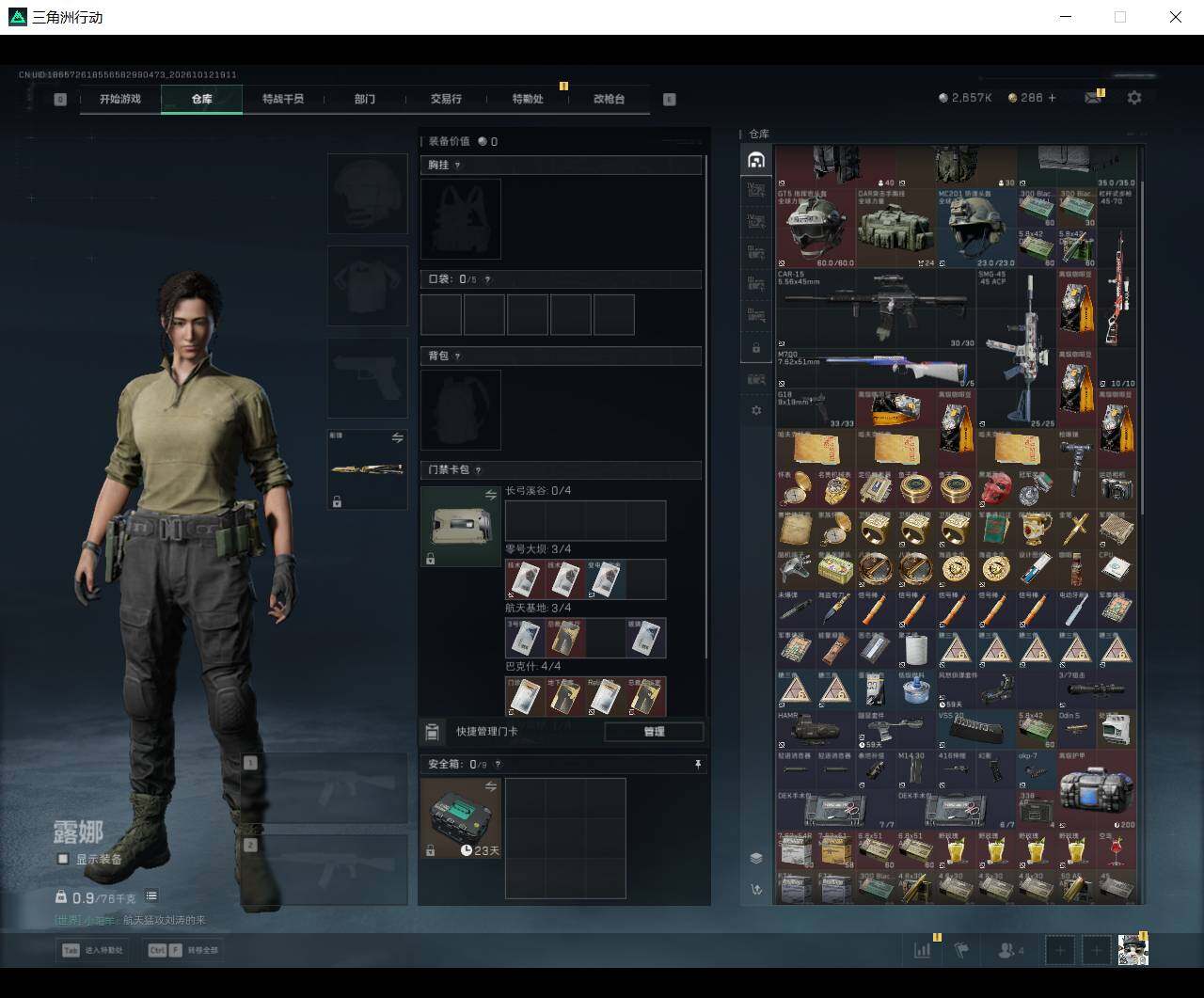Open help tooltip next to 胸挂
This screenshot has height=998, width=1204.
coord(458,165)
